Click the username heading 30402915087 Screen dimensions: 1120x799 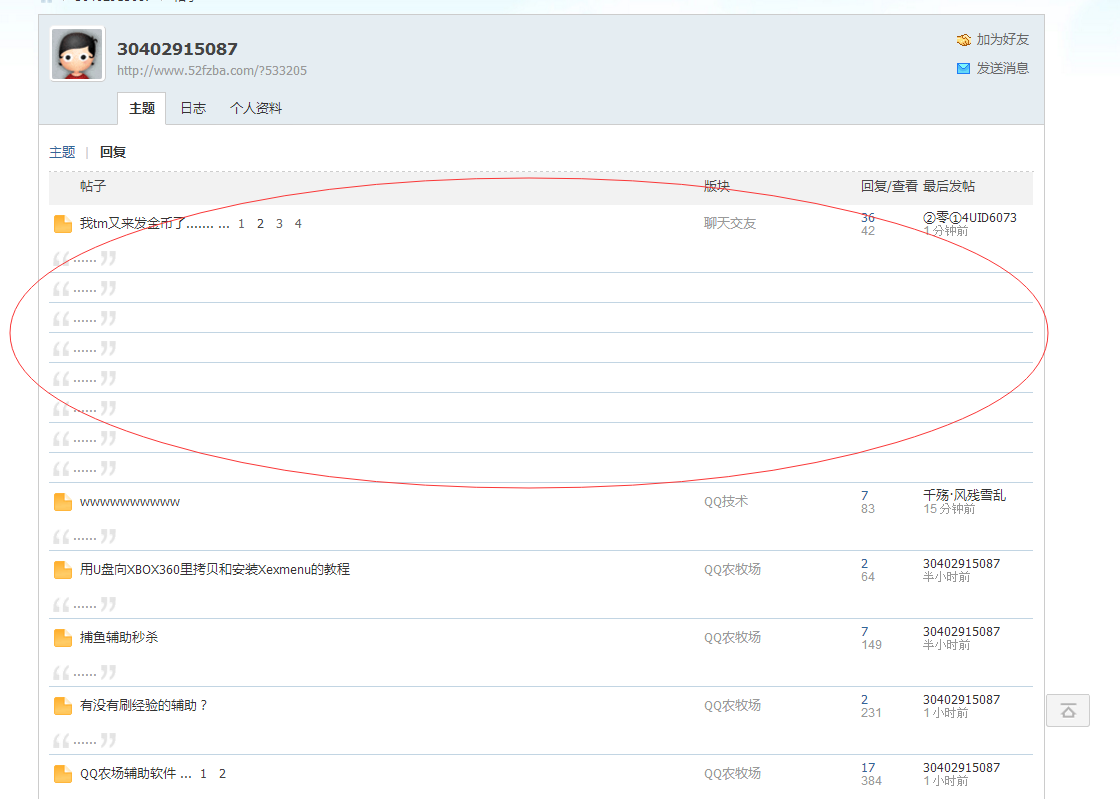[x=177, y=49]
